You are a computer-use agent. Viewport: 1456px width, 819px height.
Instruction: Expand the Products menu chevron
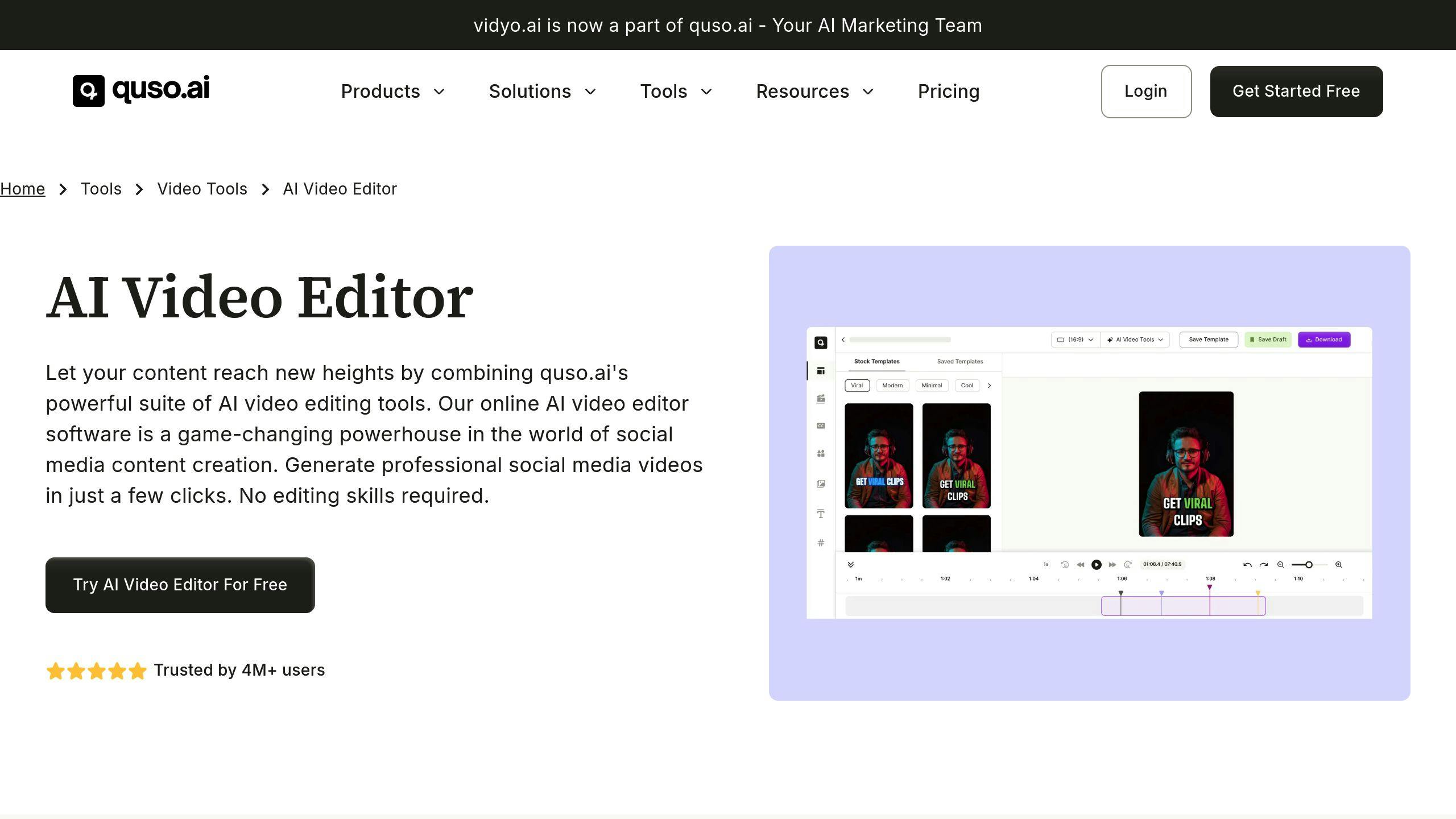point(439,92)
